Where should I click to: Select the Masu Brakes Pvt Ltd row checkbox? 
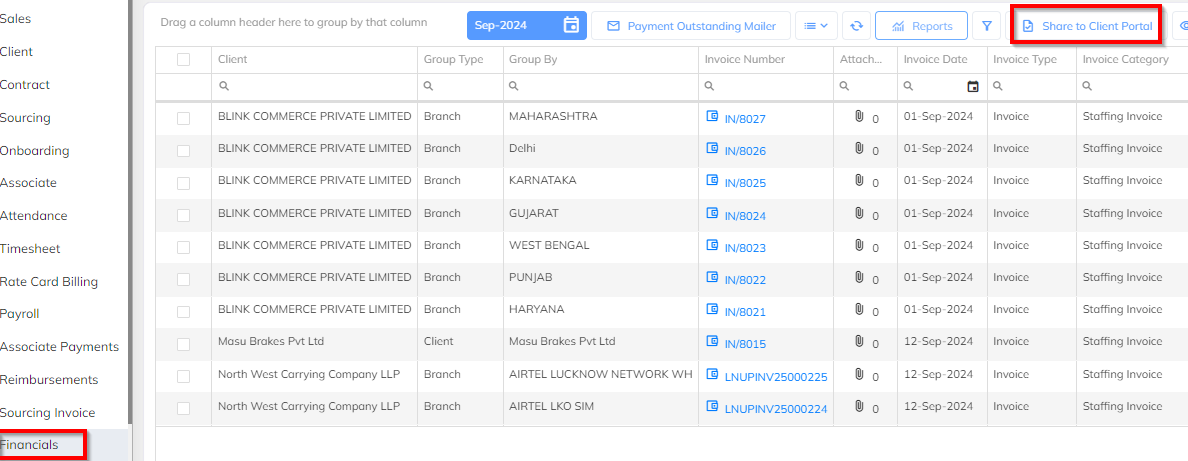183,344
